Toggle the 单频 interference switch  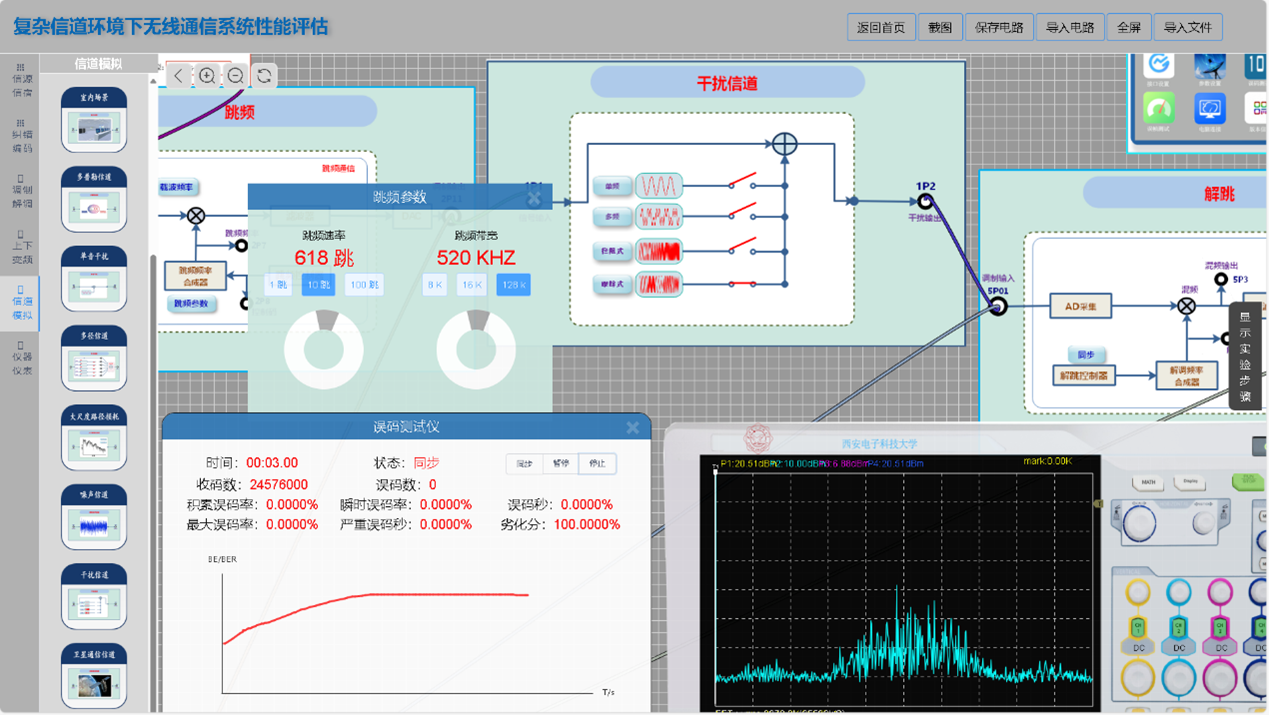[741, 182]
